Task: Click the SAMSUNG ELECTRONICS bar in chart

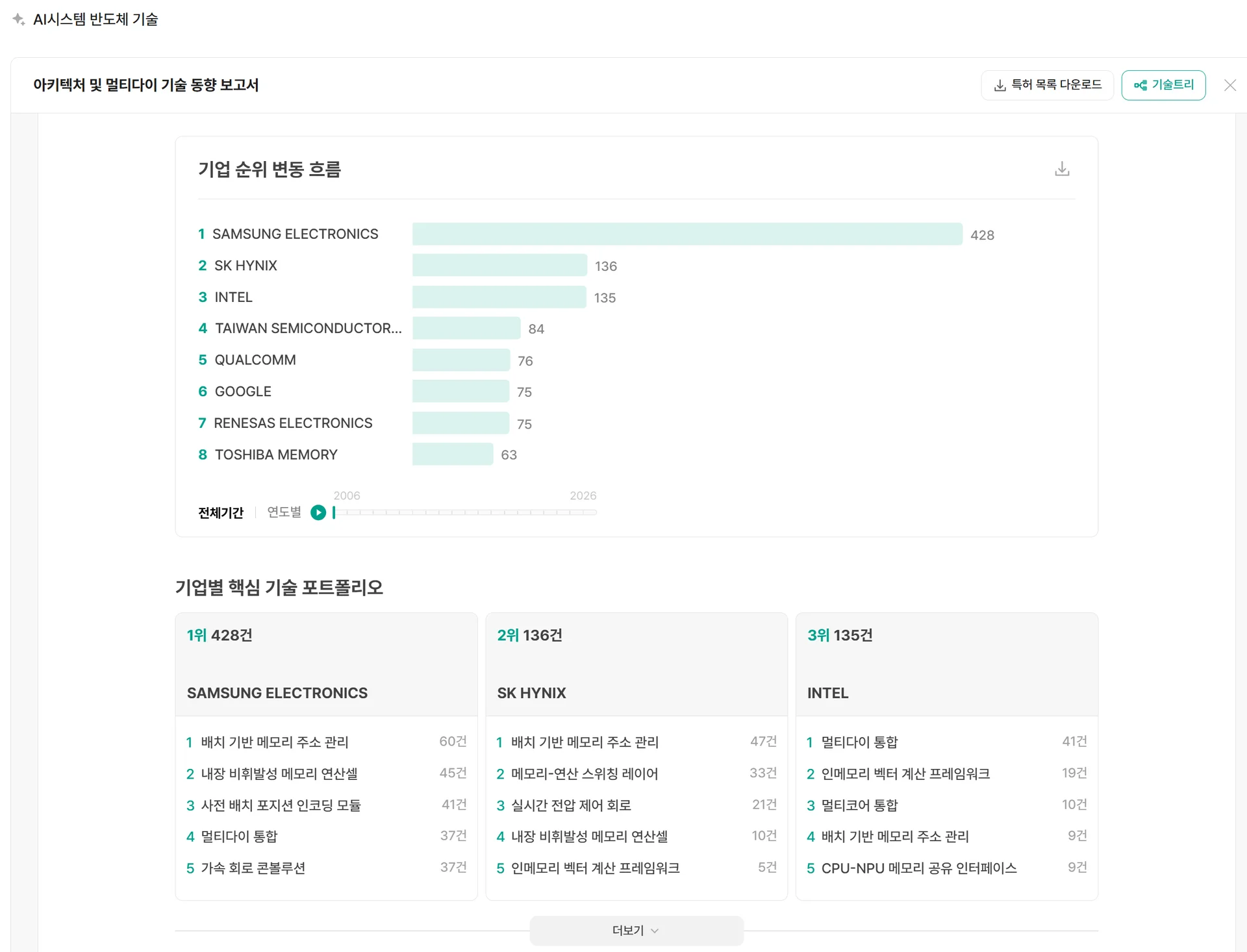Action: [687, 234]
